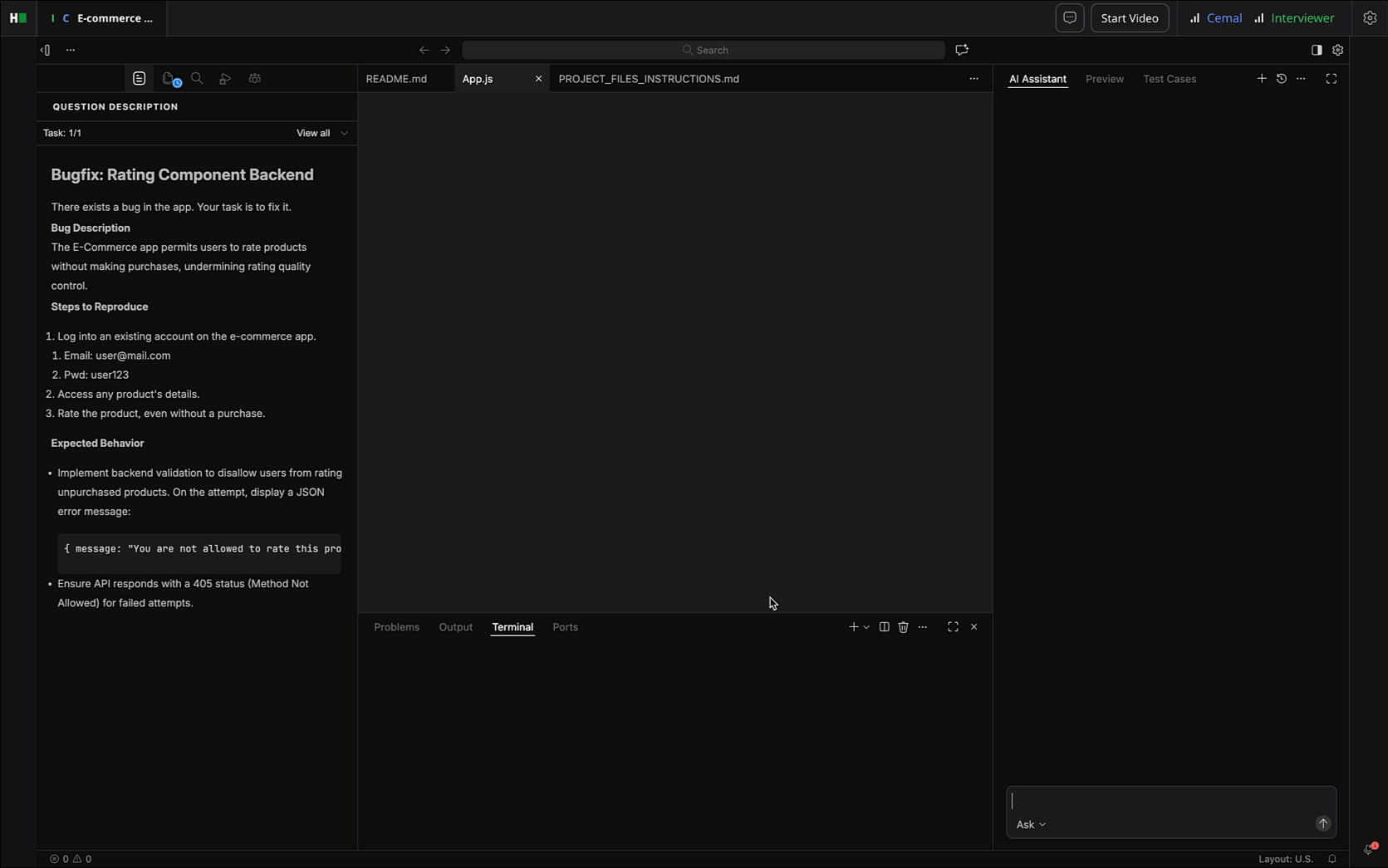
Task: Expand the View all task dropdown
Action: tap(322, 133)
